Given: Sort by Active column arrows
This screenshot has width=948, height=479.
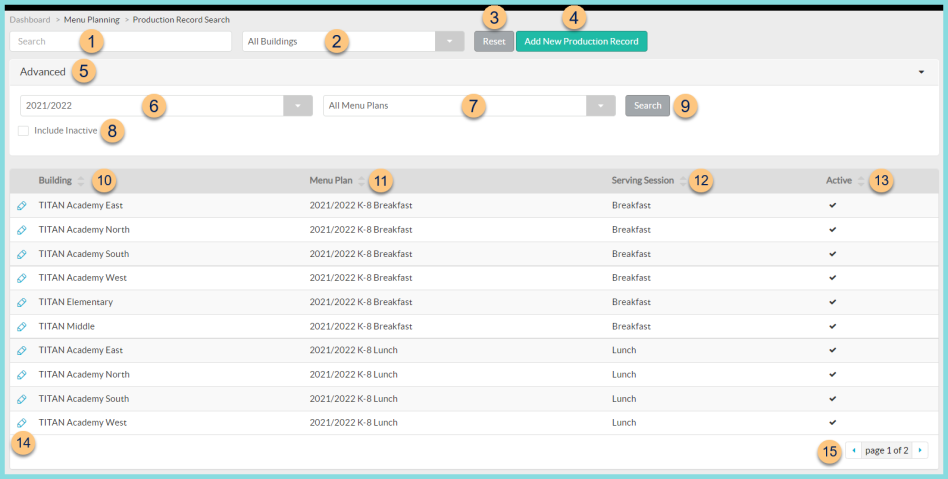Looking at the screenshot, I should coord(861,181).
